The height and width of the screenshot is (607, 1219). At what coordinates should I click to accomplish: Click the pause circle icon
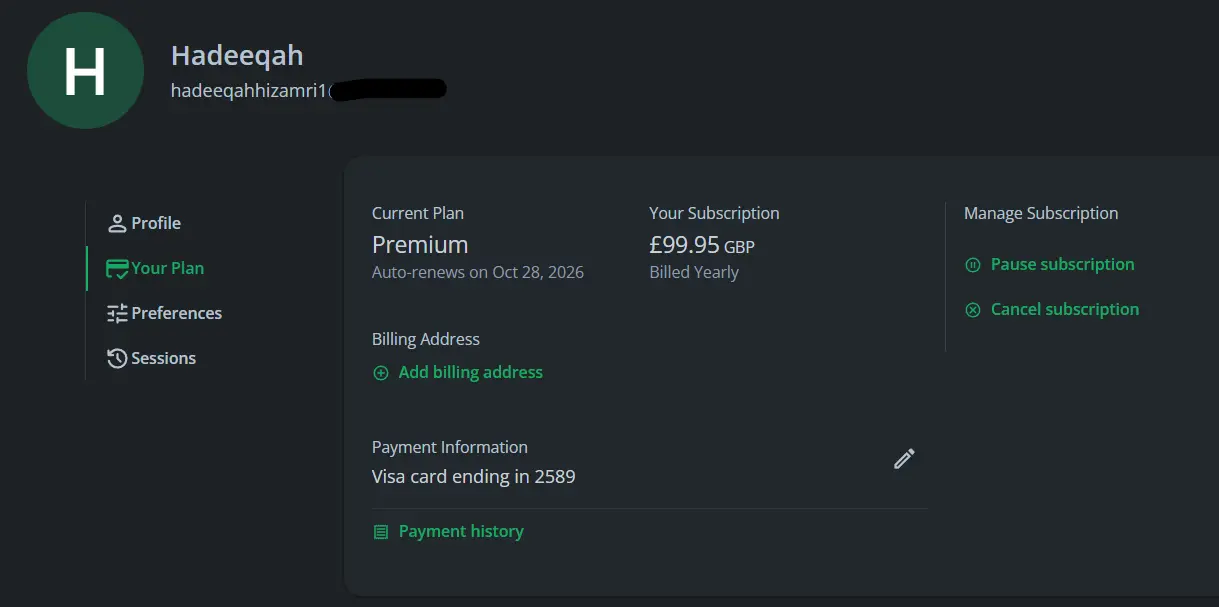coord(973,265)
